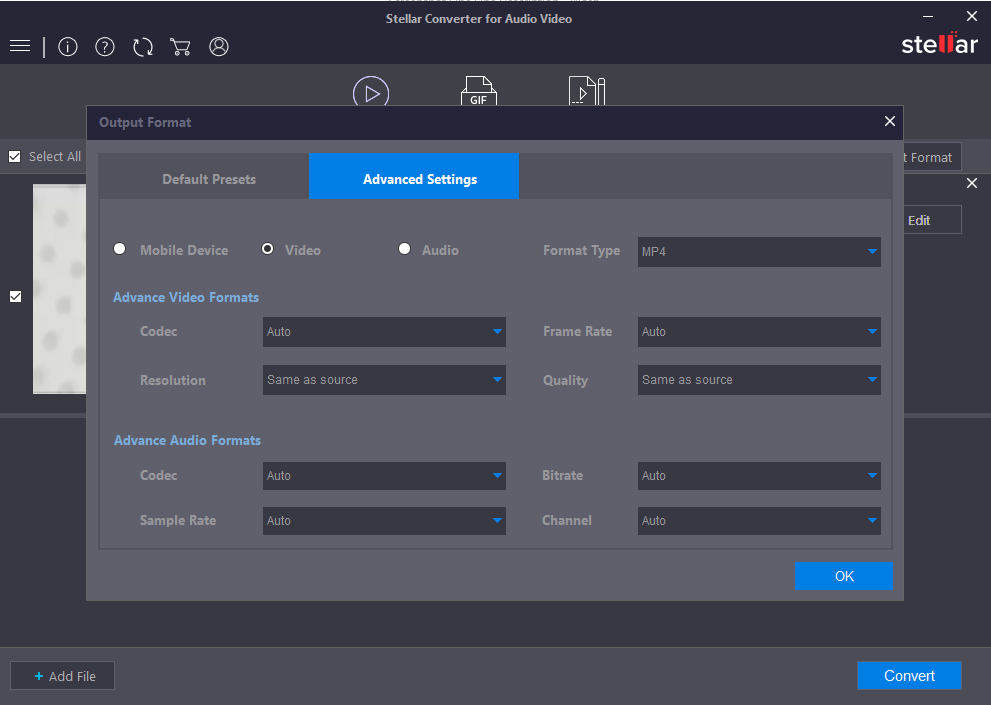Remove the file with its X icon
Image resolution: width=991 pixels, height=705 pixels.
click(x=971, y=184)
